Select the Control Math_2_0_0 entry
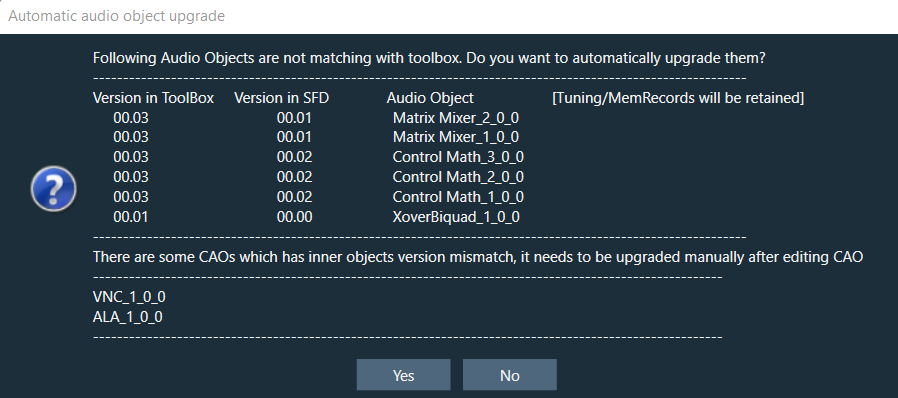This screenshot has width=898, height=398. point(458,177)
